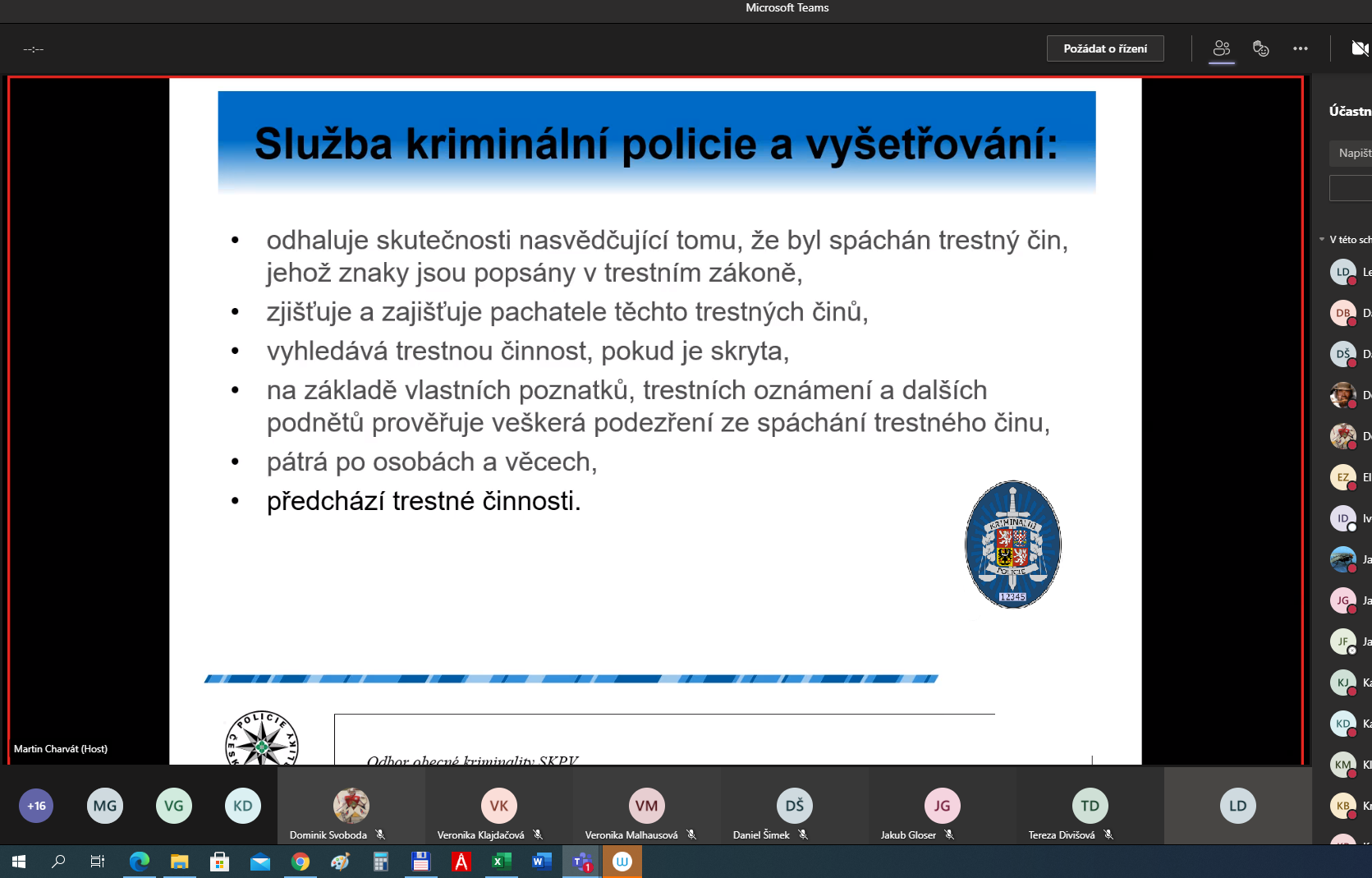Viewport: 1372px width, 878px height.
Task: Open the Mail app from the taskbar
Action: coord(260,862)
